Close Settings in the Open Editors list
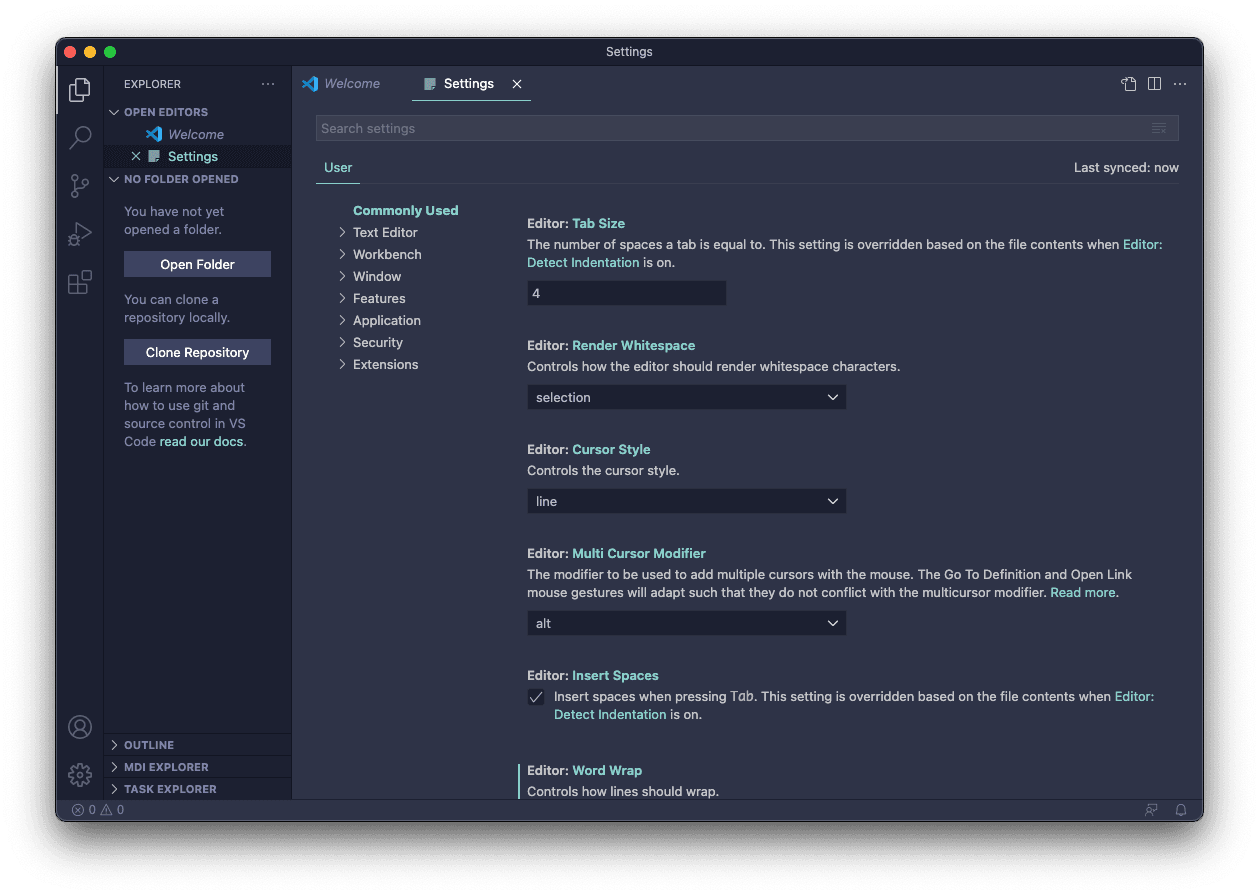The height and width of the screenshot is (895, 1259). [136, 156]
